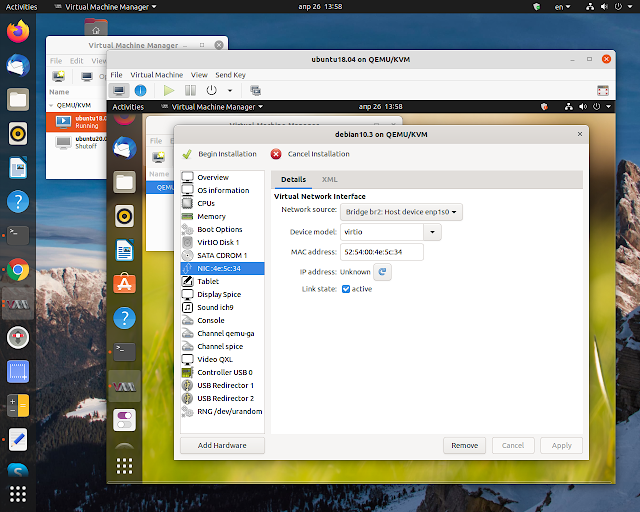Select the Console entry
Screen dimensions: 640x512
click(222, 321)
